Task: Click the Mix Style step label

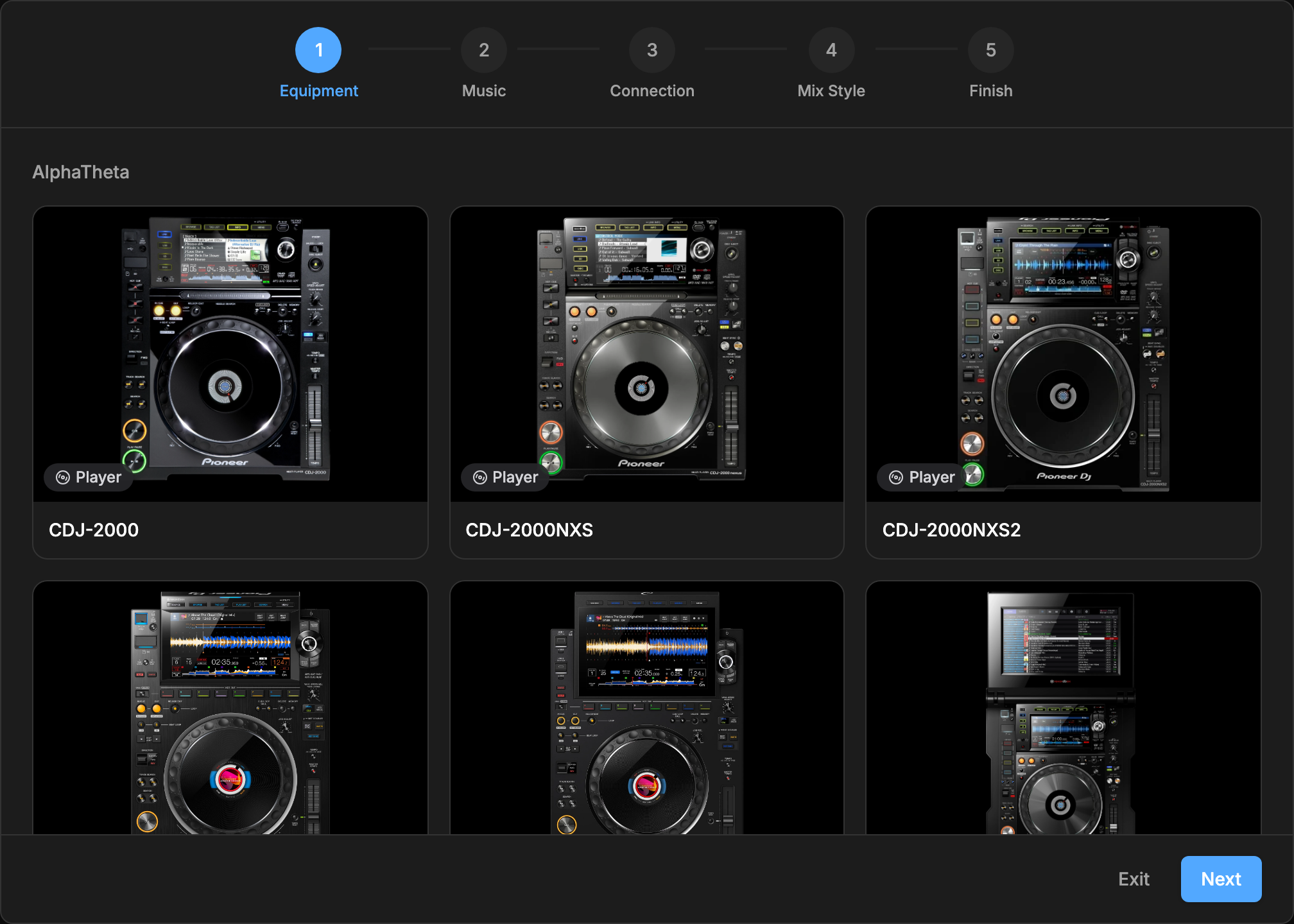Action: point(831,91)
